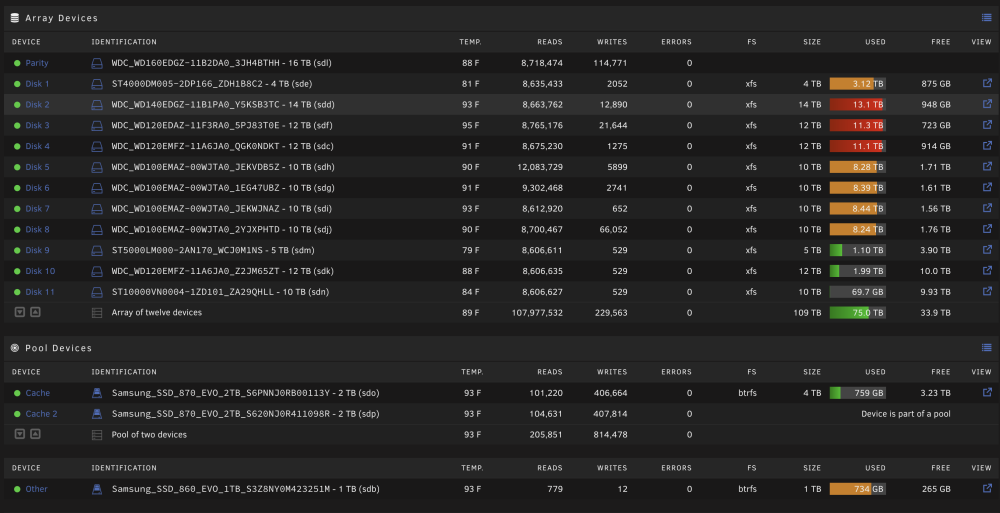Click the WDC_WD120EMFZ QGK0NDKT identification text
The height and width of the screenshot is (513, 1000).
coord(221,146)
